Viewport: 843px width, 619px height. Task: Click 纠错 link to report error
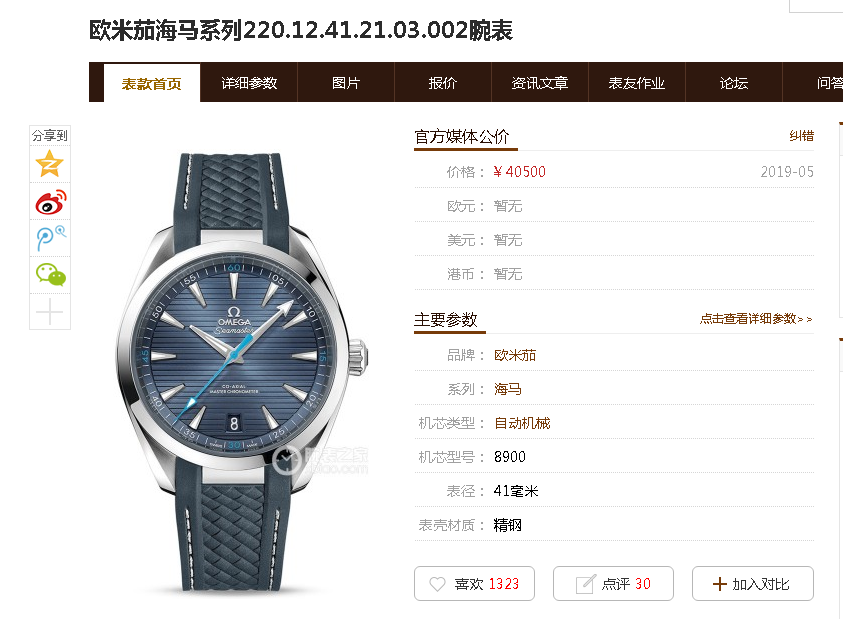801,136
